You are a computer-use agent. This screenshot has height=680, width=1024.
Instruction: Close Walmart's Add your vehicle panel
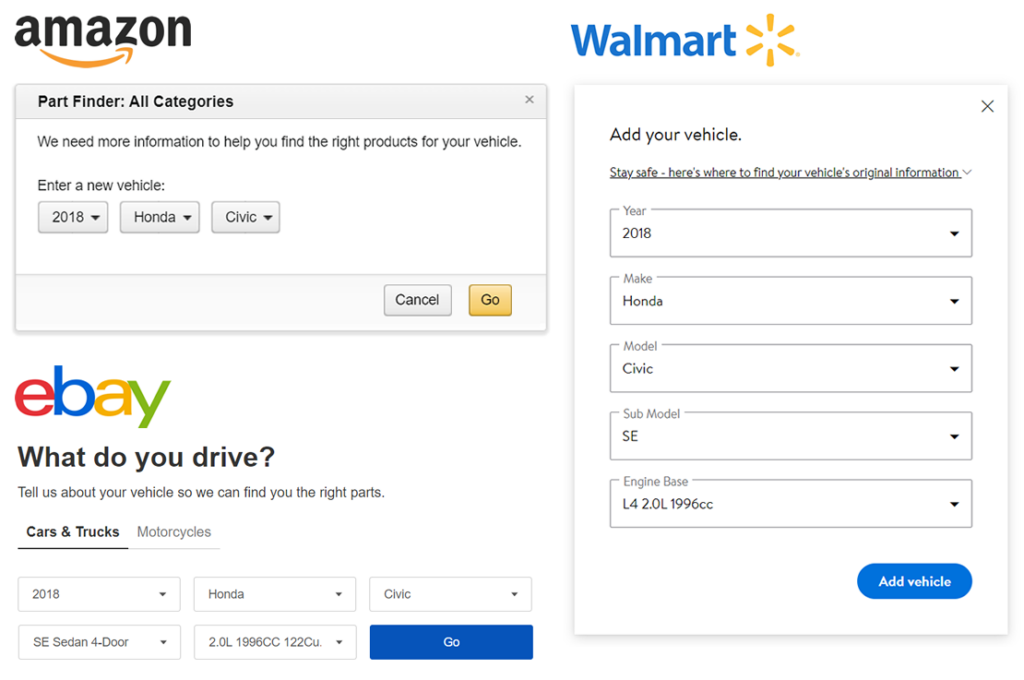(987, 106)
